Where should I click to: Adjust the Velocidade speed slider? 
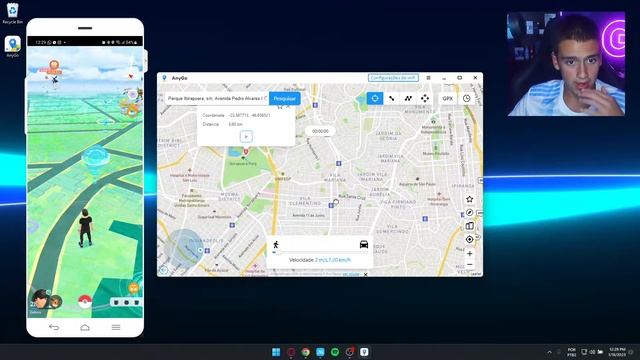[320, 253]
